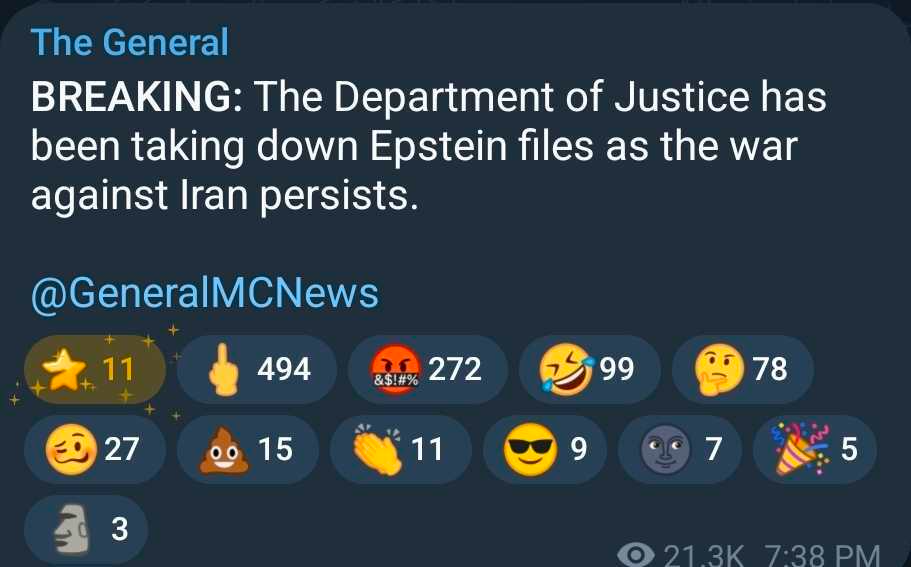Click the 272 reaction count
The height and width of the screenshot is (567, 911).
(x=455, y=370)
